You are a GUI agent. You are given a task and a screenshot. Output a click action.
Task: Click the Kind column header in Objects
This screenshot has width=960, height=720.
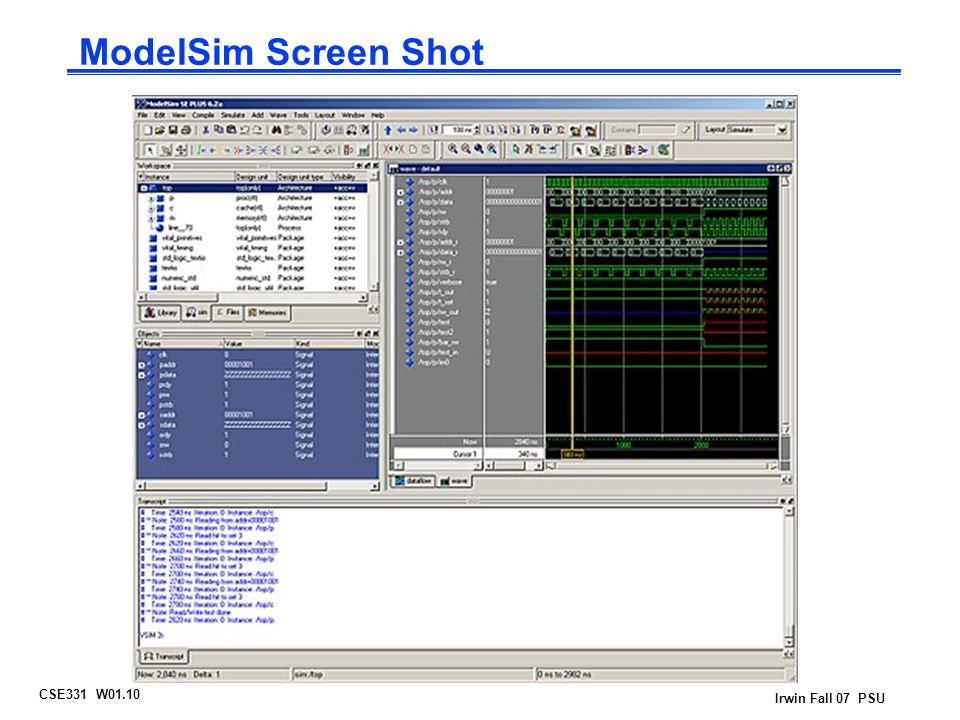click(x=329, y=344)
